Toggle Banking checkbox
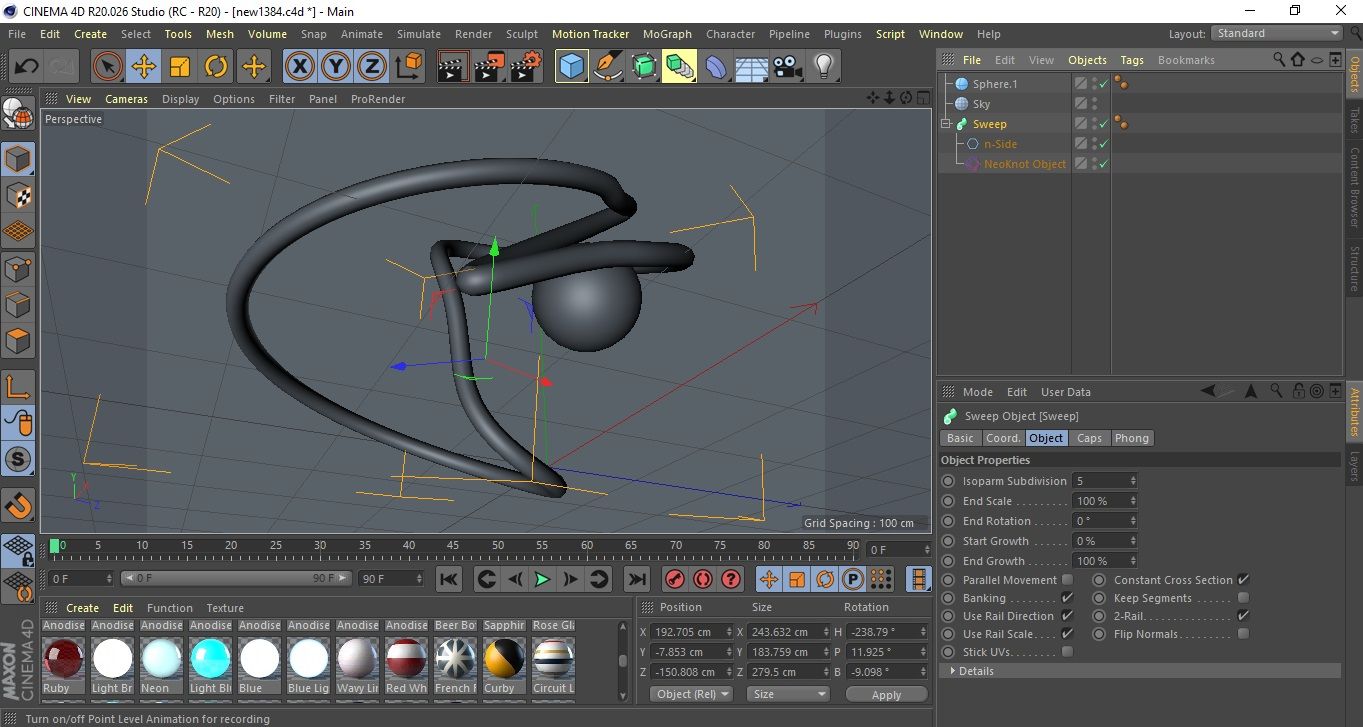 (x=1067, y=598)
